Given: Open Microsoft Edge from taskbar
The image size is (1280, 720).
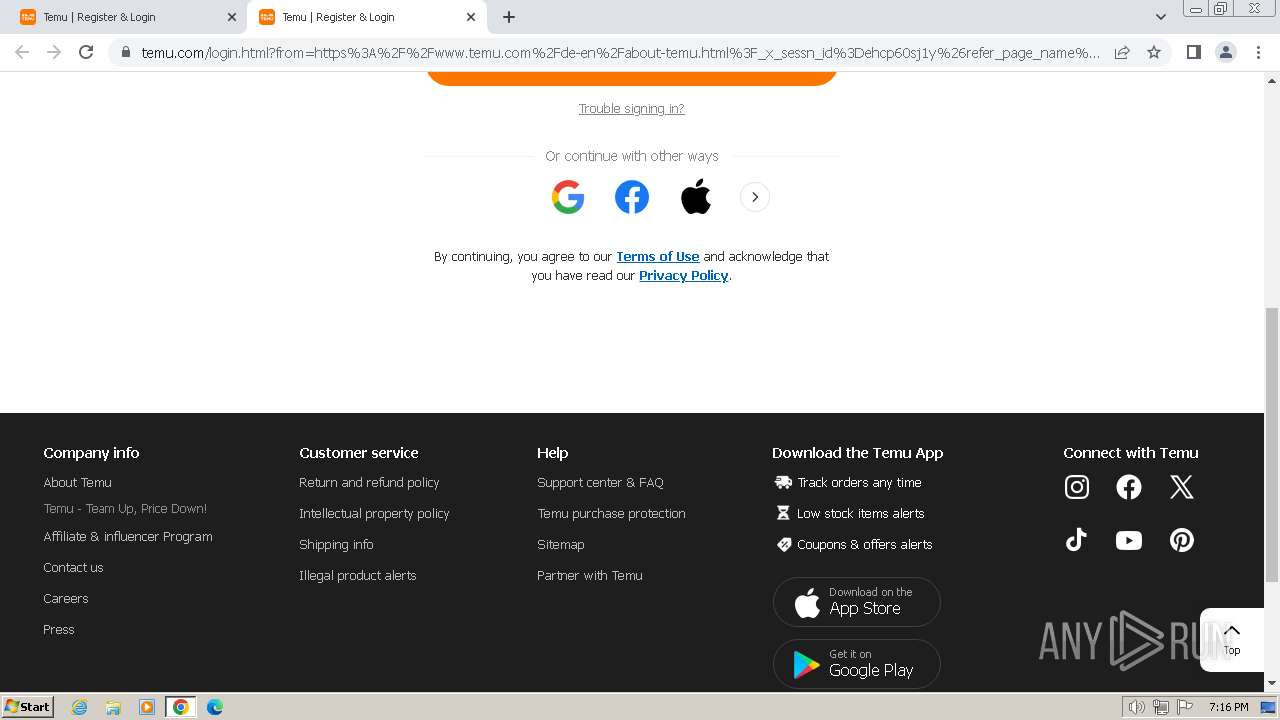Looking at the screenshot, I should point(214,707).
